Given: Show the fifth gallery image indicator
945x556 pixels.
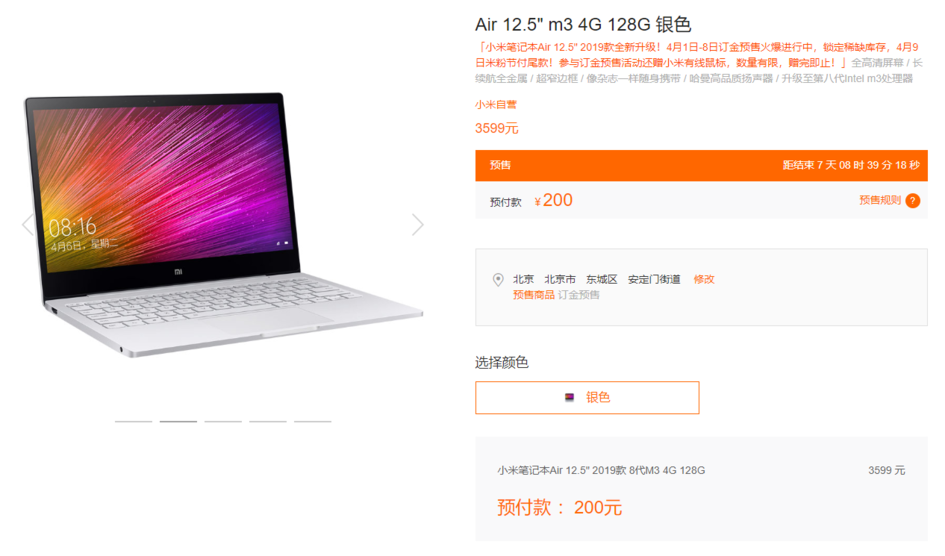Looking at the screenshot, I should pos(312,421).
